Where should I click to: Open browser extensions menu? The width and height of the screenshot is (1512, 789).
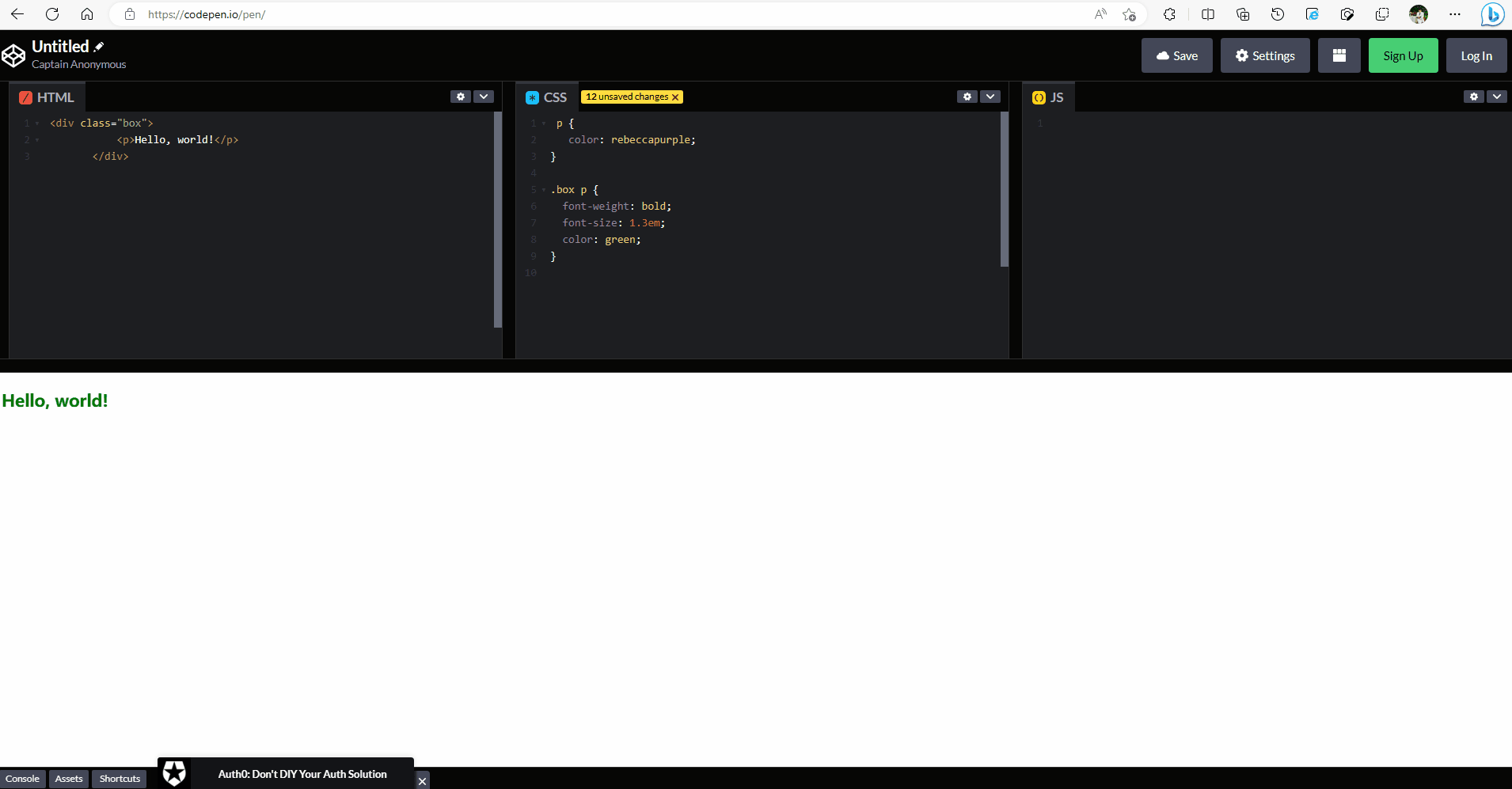(x=1169, y=14)
